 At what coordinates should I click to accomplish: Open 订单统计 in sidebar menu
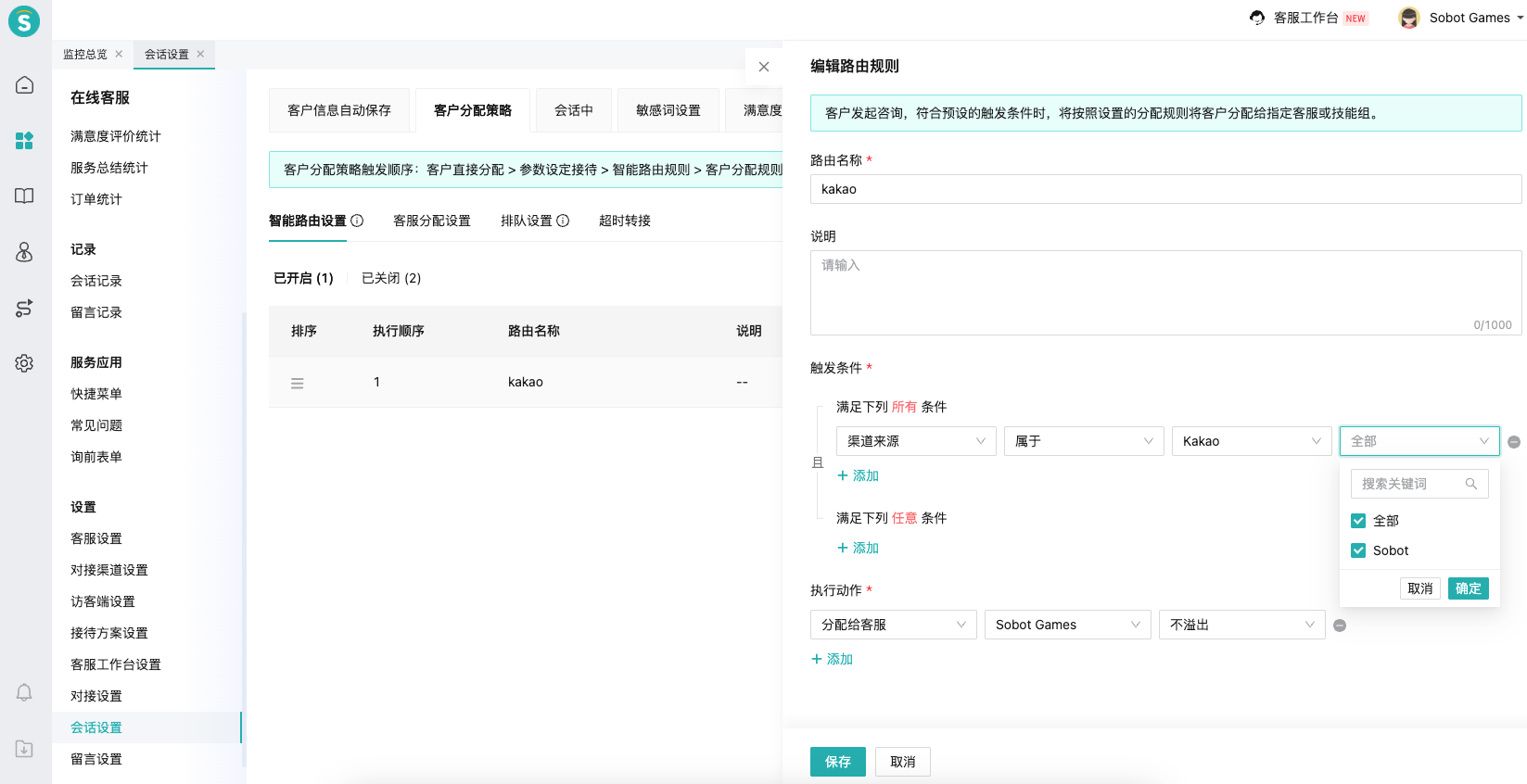[x=96, y=199]
